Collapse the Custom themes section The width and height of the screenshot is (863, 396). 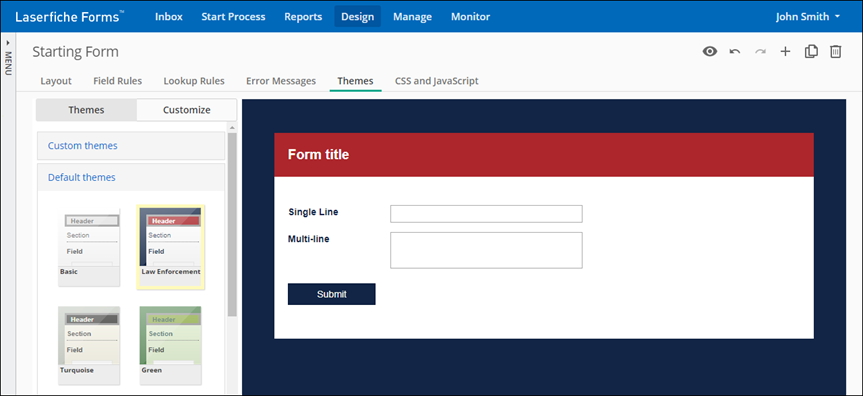point(131,146)
